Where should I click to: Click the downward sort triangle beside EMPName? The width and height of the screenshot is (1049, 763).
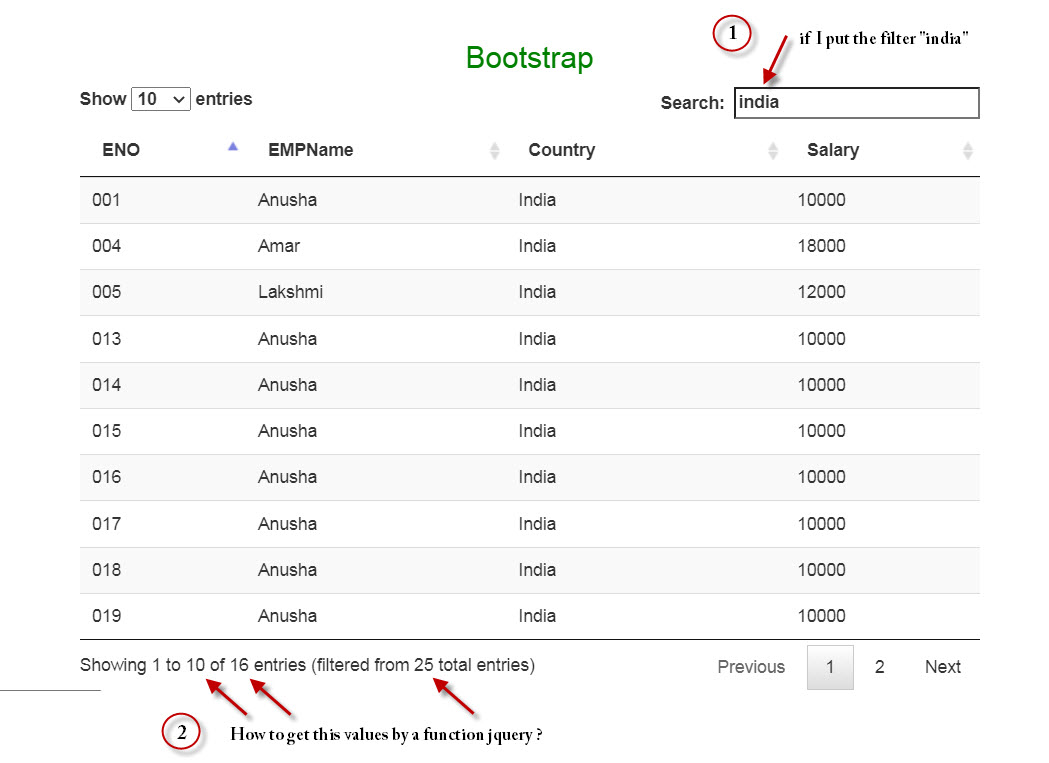click(495, 154)
